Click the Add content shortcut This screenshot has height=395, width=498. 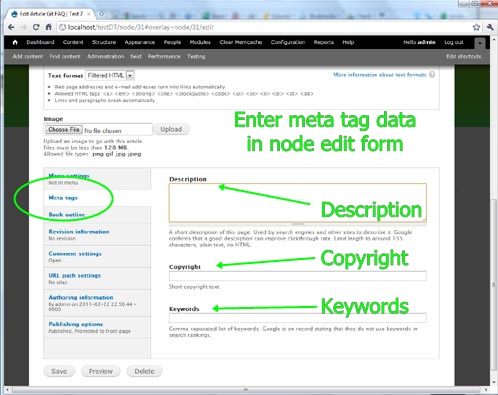(x=28, y=56)
